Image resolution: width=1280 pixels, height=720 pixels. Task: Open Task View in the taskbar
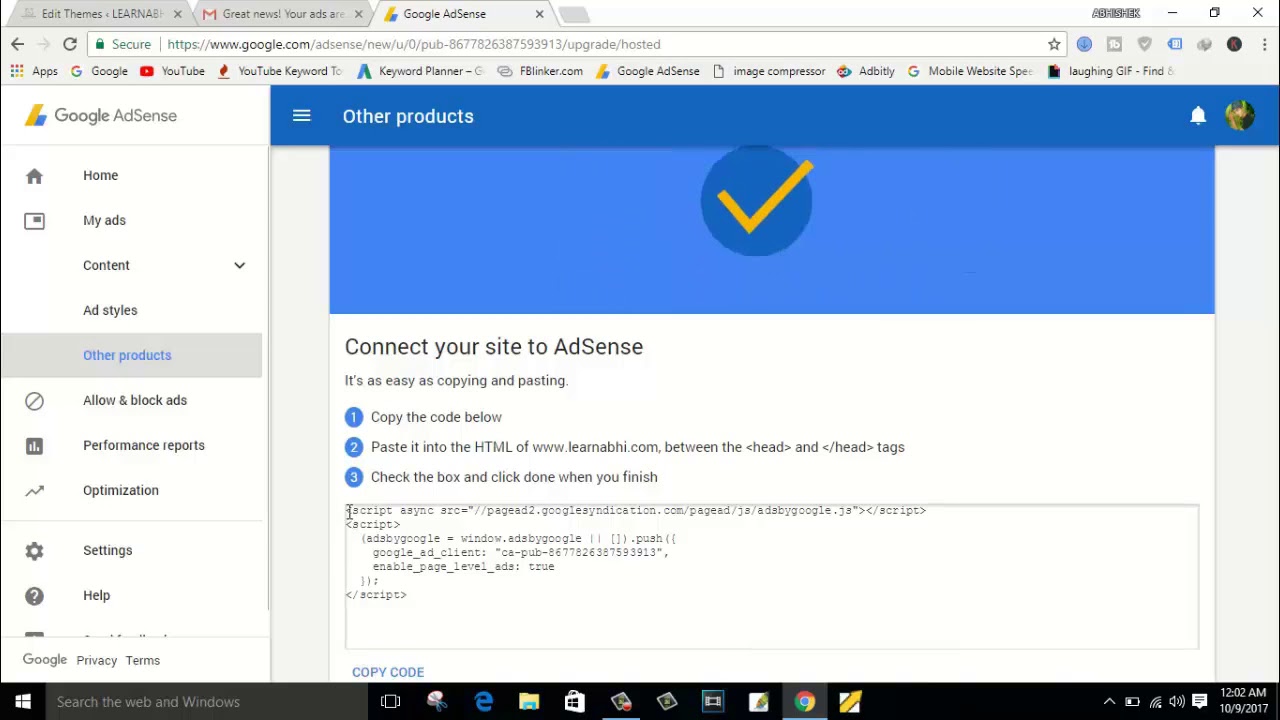click(391, 702)
